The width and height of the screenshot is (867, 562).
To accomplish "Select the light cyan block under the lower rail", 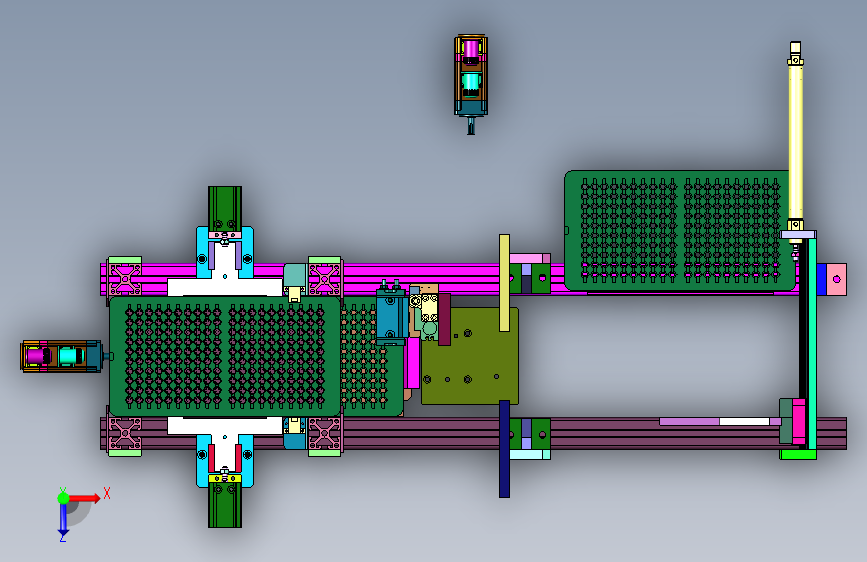I will 529,455.
